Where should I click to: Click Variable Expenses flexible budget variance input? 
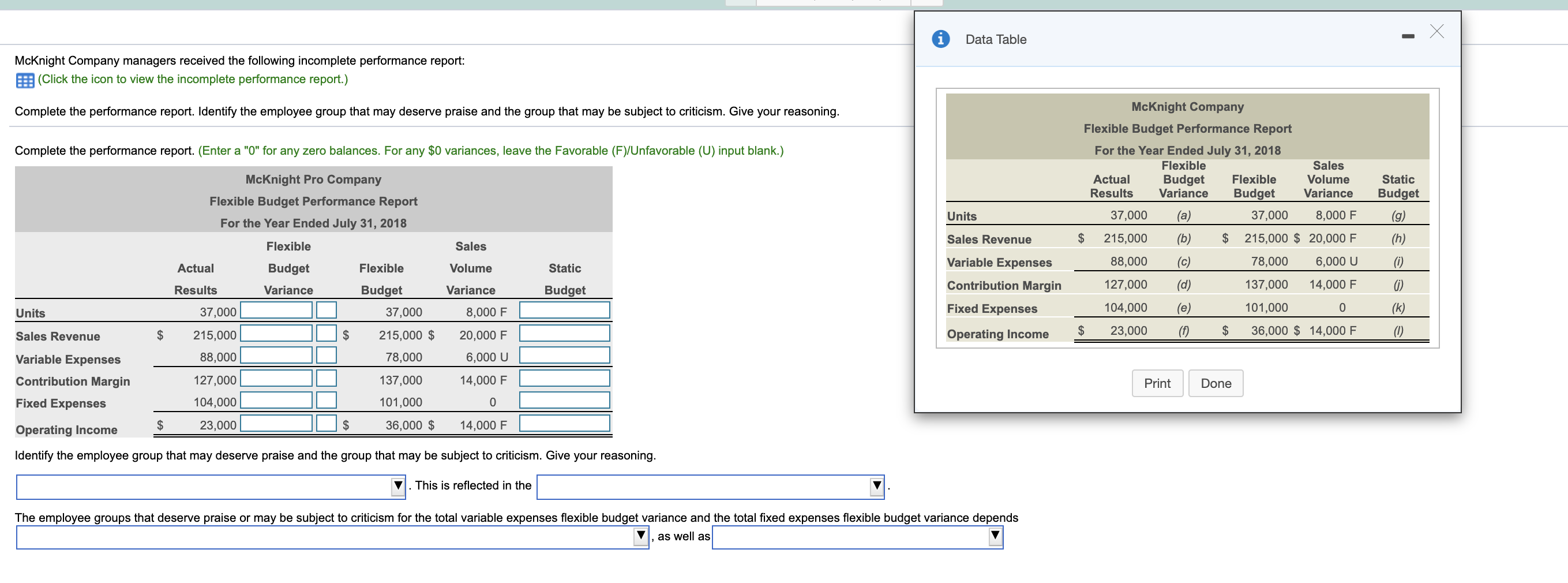click(x=276, y=355)
